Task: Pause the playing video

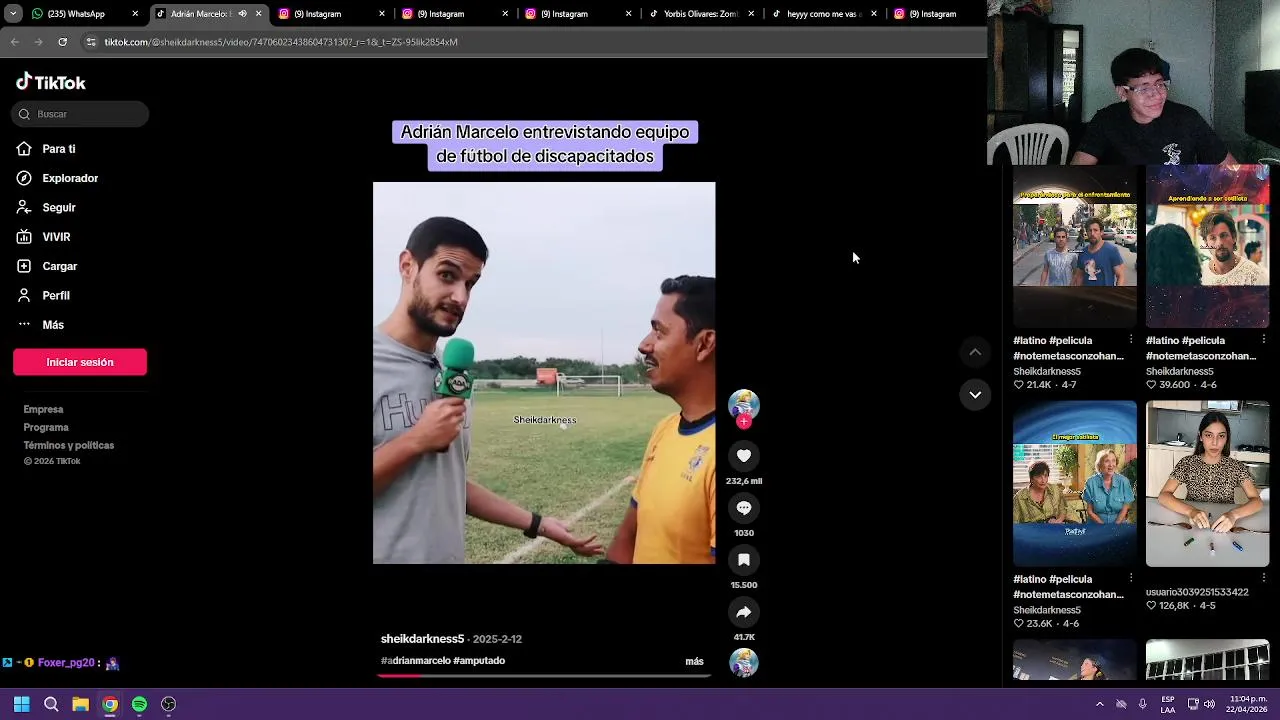Action: tap(544, 373)
